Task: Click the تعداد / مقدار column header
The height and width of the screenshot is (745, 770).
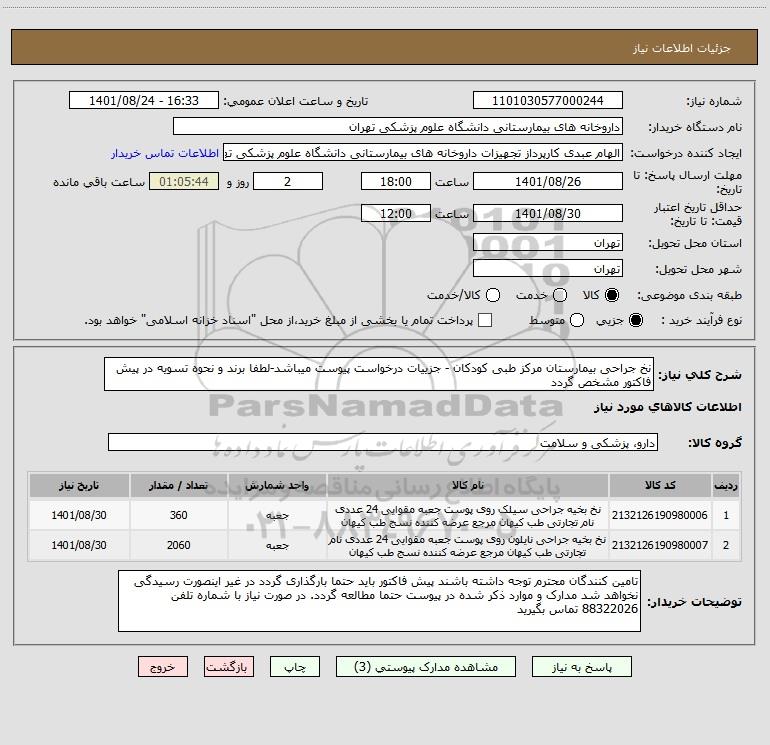Action: click(178, 485)
